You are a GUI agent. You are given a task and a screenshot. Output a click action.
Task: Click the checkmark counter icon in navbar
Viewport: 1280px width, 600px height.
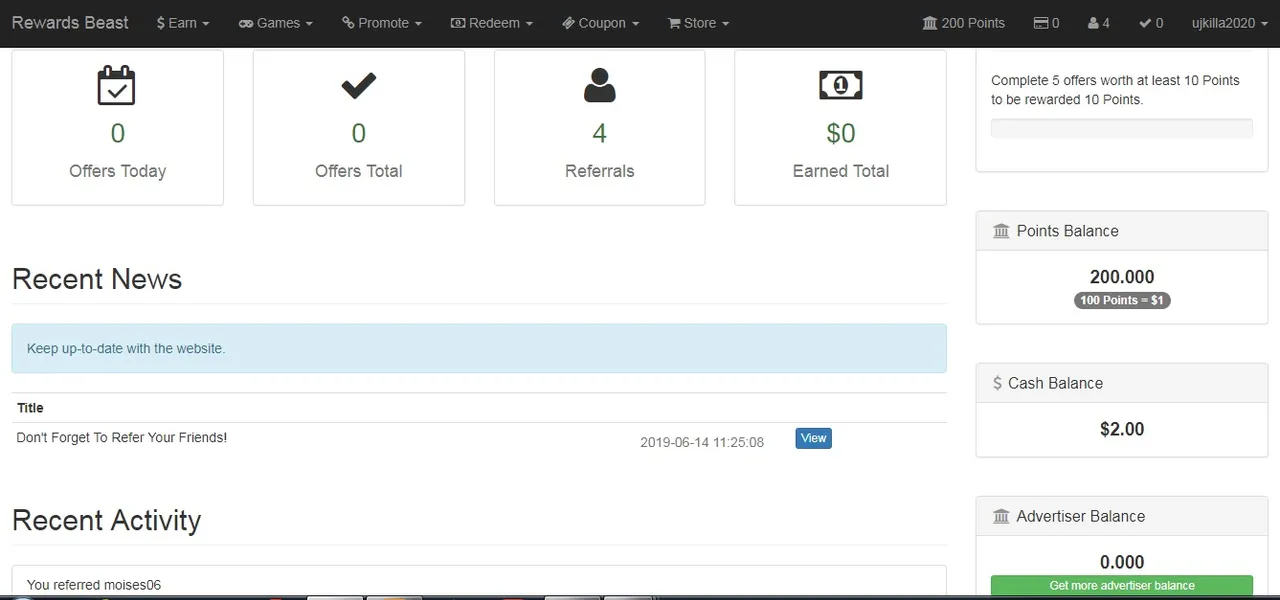coord(1145,23)
